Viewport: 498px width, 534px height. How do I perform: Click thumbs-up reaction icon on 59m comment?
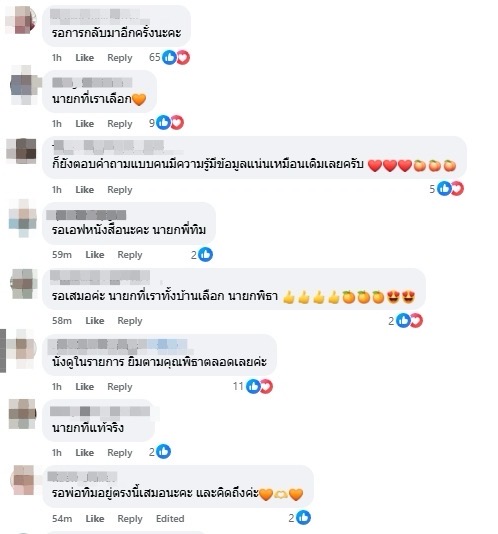[x=205, y=254]
